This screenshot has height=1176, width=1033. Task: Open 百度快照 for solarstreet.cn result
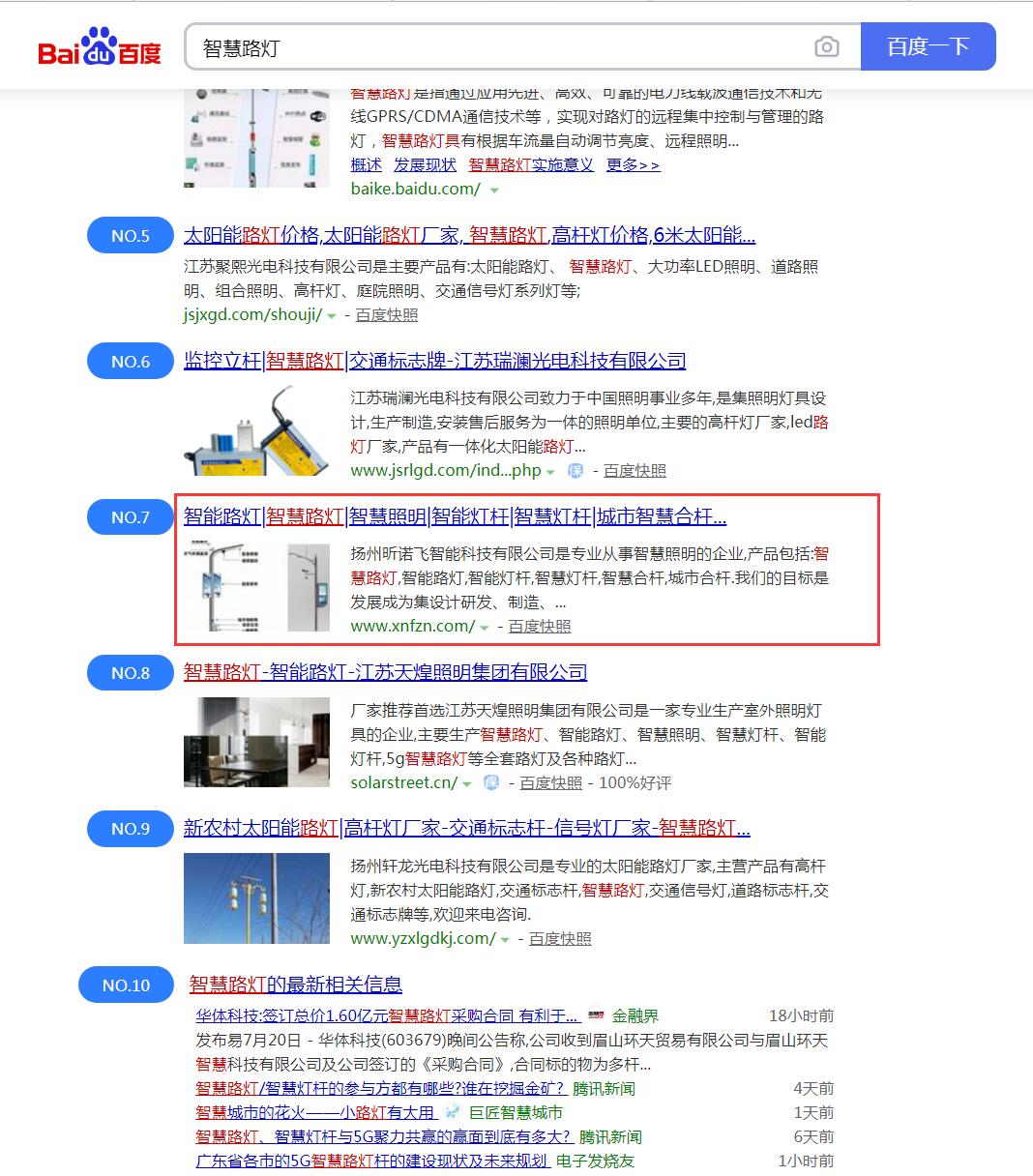[x=551, y=782]
